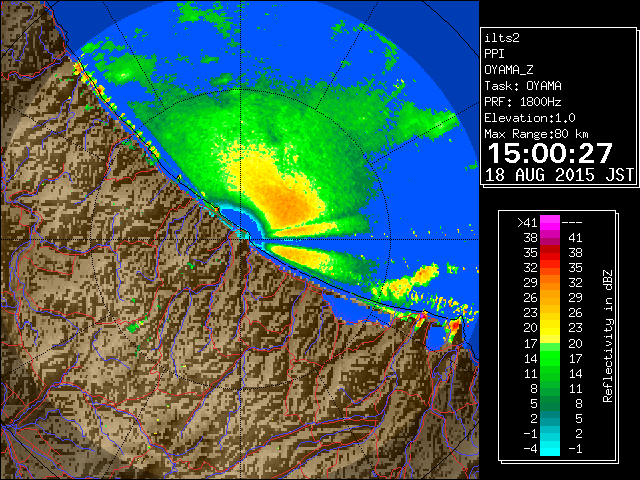Pick the cyan bottom swatch of color bar

point(550,448)
